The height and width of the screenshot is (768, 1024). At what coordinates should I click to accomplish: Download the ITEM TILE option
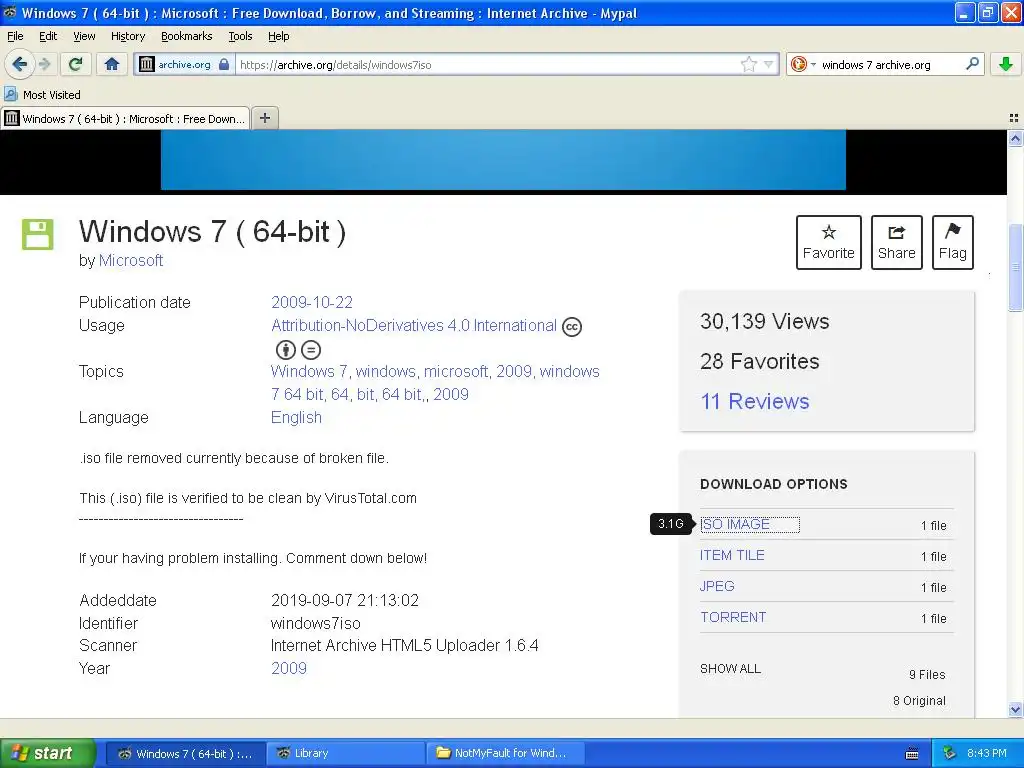pyautogui.click(x=732, y=555)
